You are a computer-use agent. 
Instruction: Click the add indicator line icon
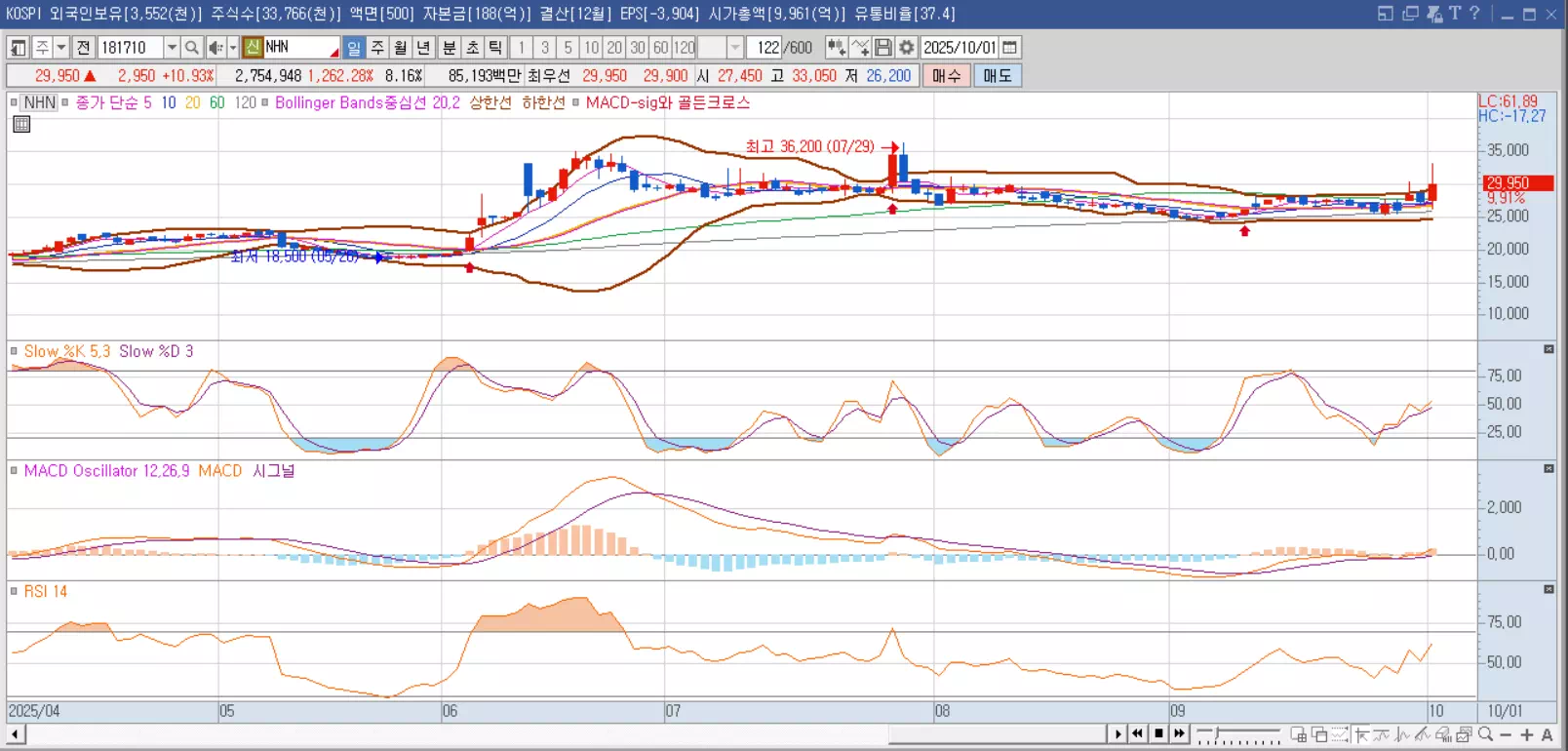point(859,47)
